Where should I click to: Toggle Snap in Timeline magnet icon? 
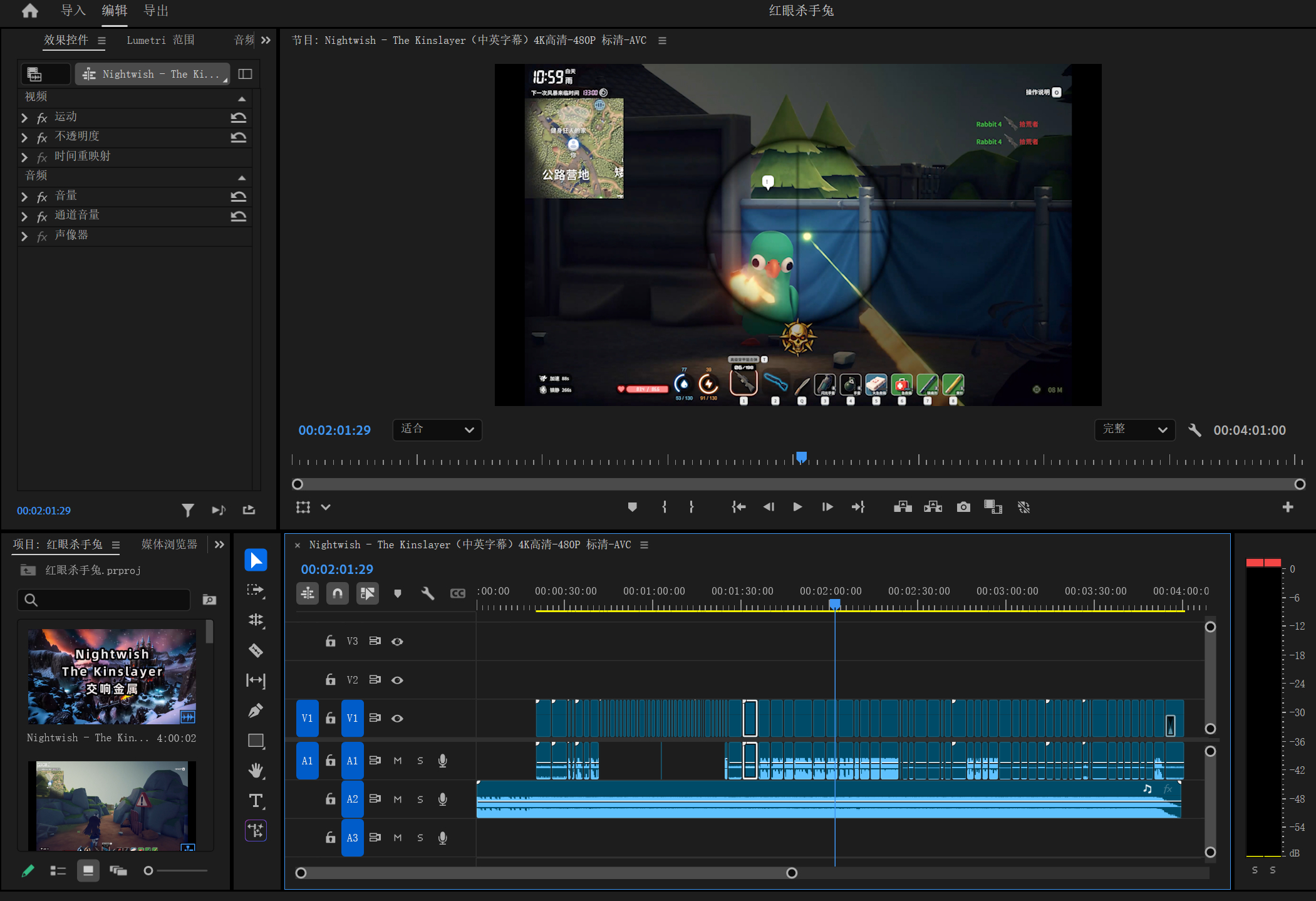pos(338,593)
